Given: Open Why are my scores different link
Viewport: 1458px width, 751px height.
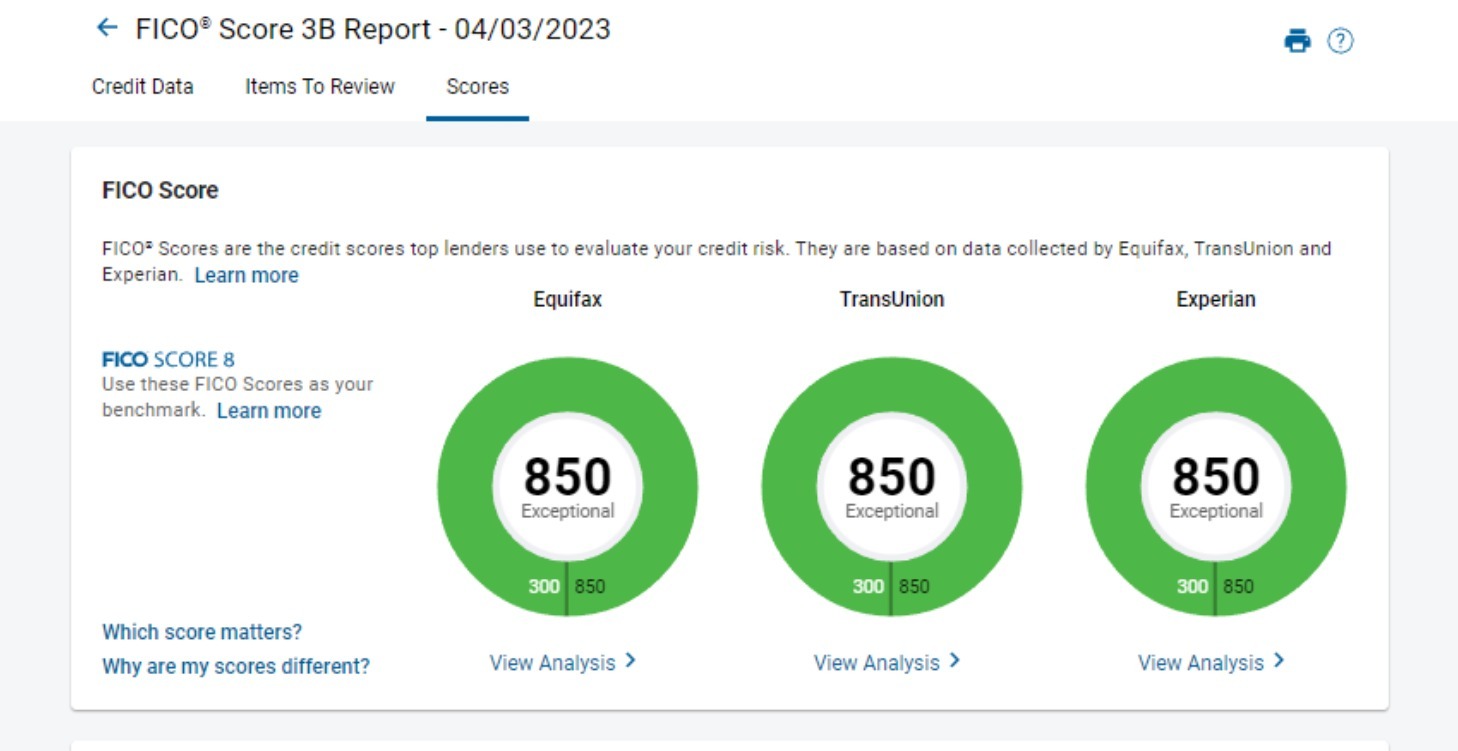Looking at the screenshot, I should pos(238,666).
